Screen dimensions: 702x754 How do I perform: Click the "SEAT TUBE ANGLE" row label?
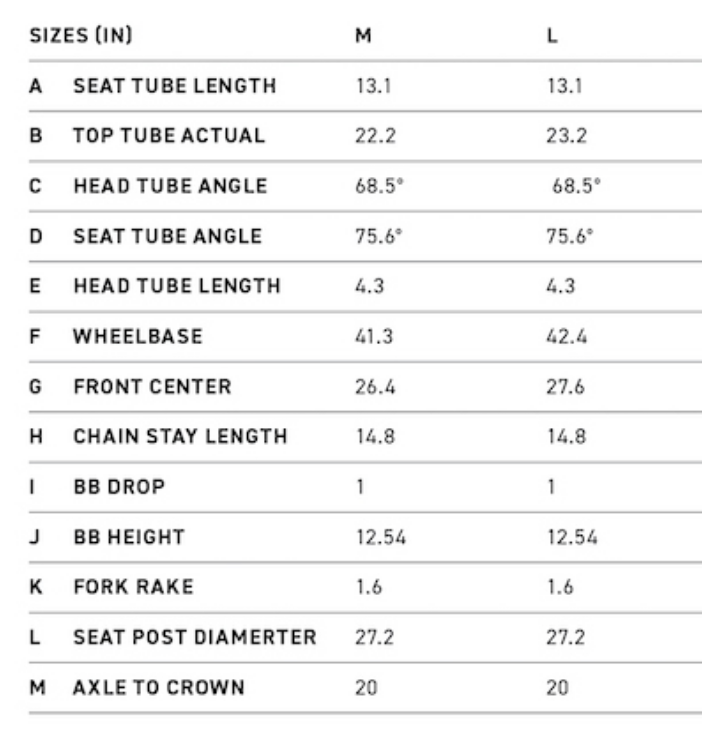coord(167,236)
